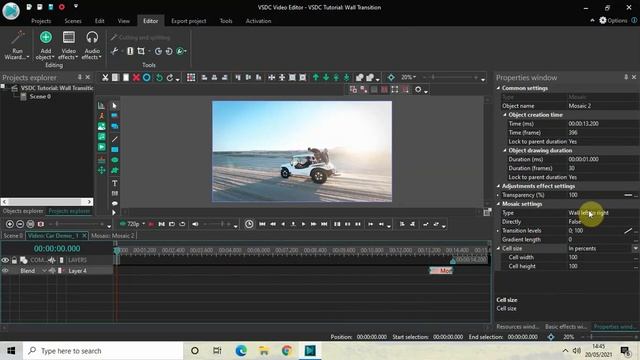Open the Edit menu tab

(100, 21)
